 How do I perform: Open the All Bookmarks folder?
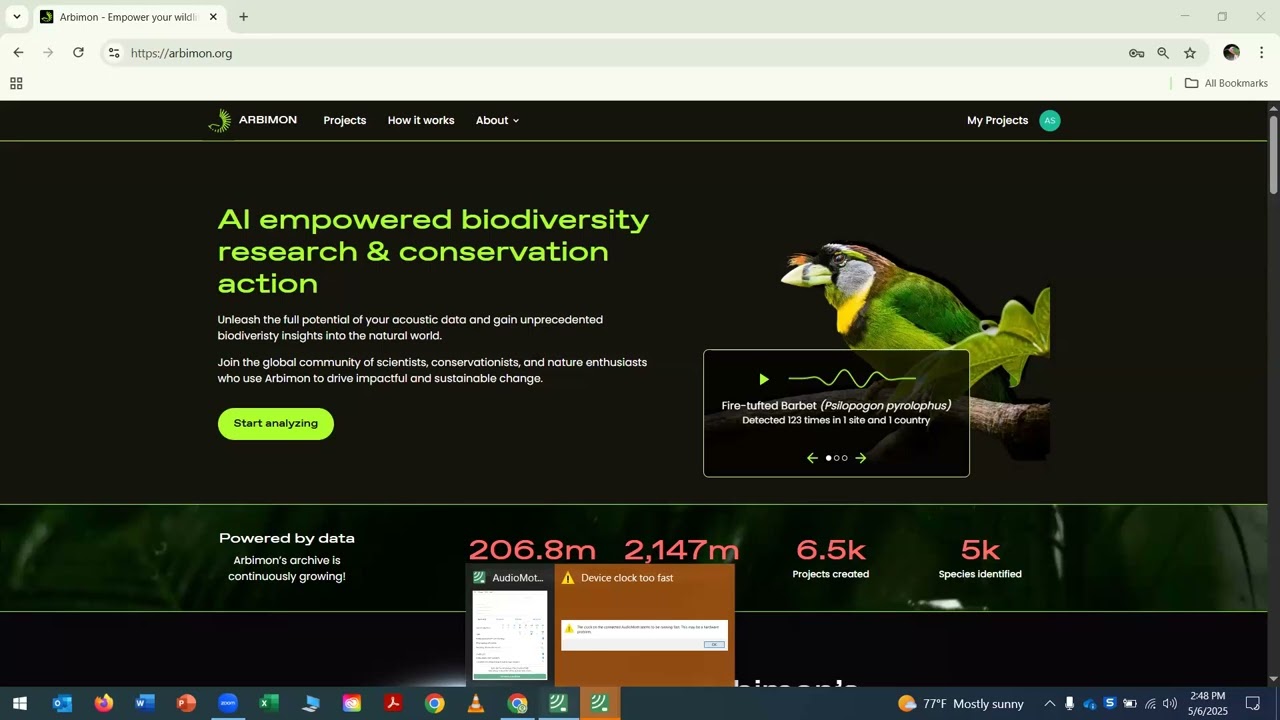[x=1226, y=83]
